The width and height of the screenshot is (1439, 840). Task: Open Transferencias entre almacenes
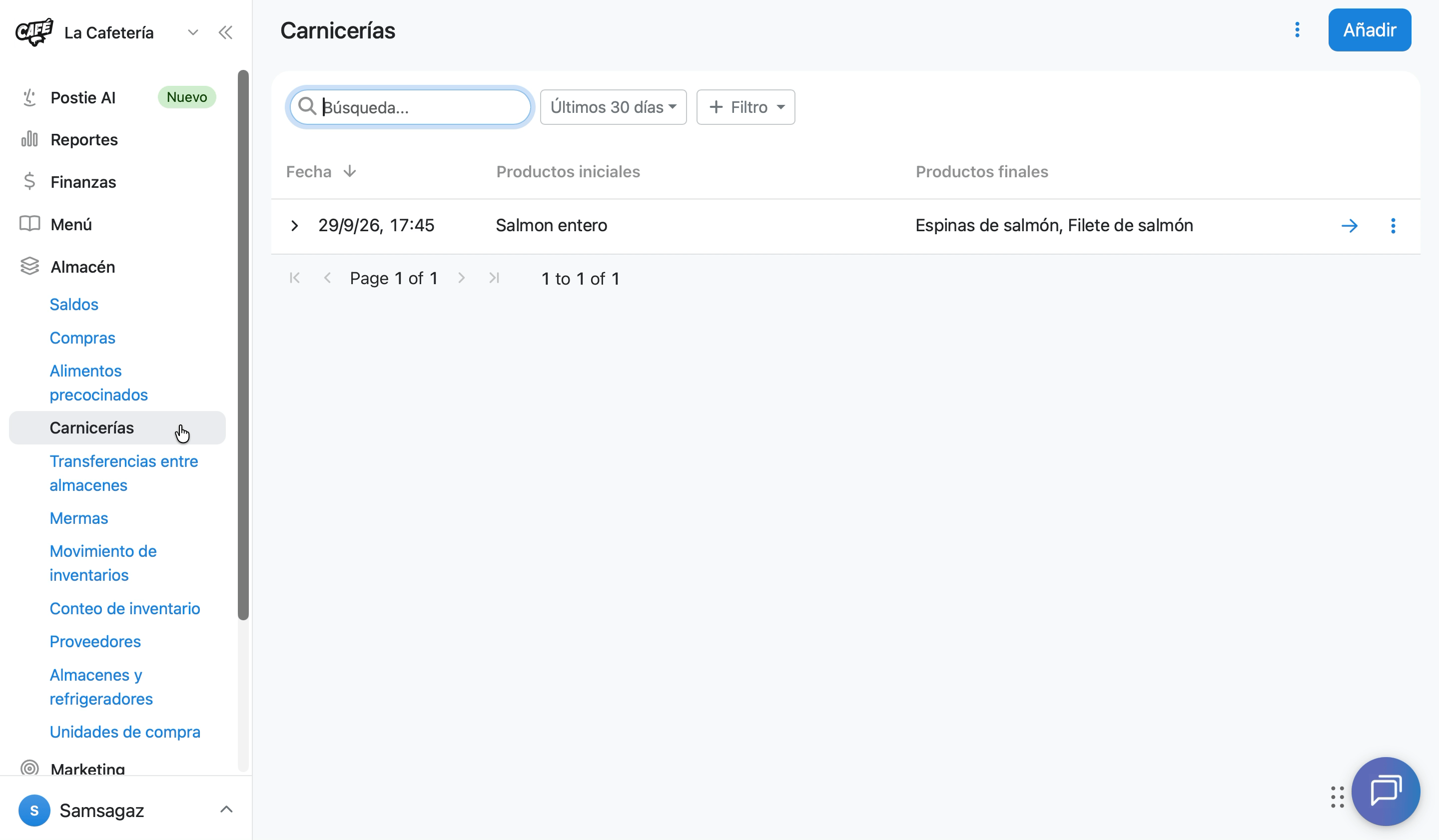click(x=123, y=472)
